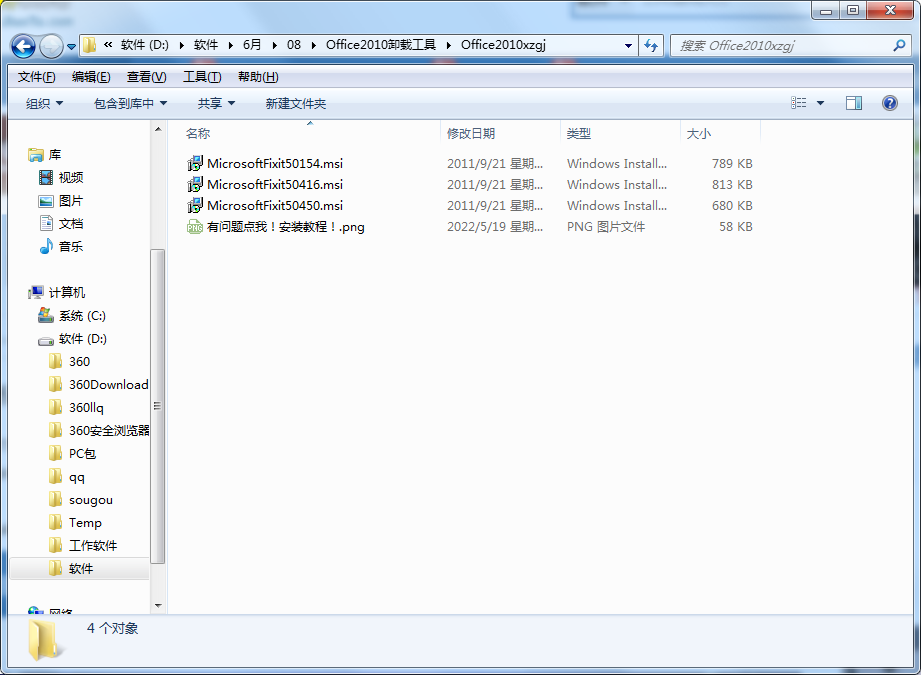Image resolution: width=921 pixels, height=675 pixels.
Task: Change view using the view icon
Action: pos(798,103)
